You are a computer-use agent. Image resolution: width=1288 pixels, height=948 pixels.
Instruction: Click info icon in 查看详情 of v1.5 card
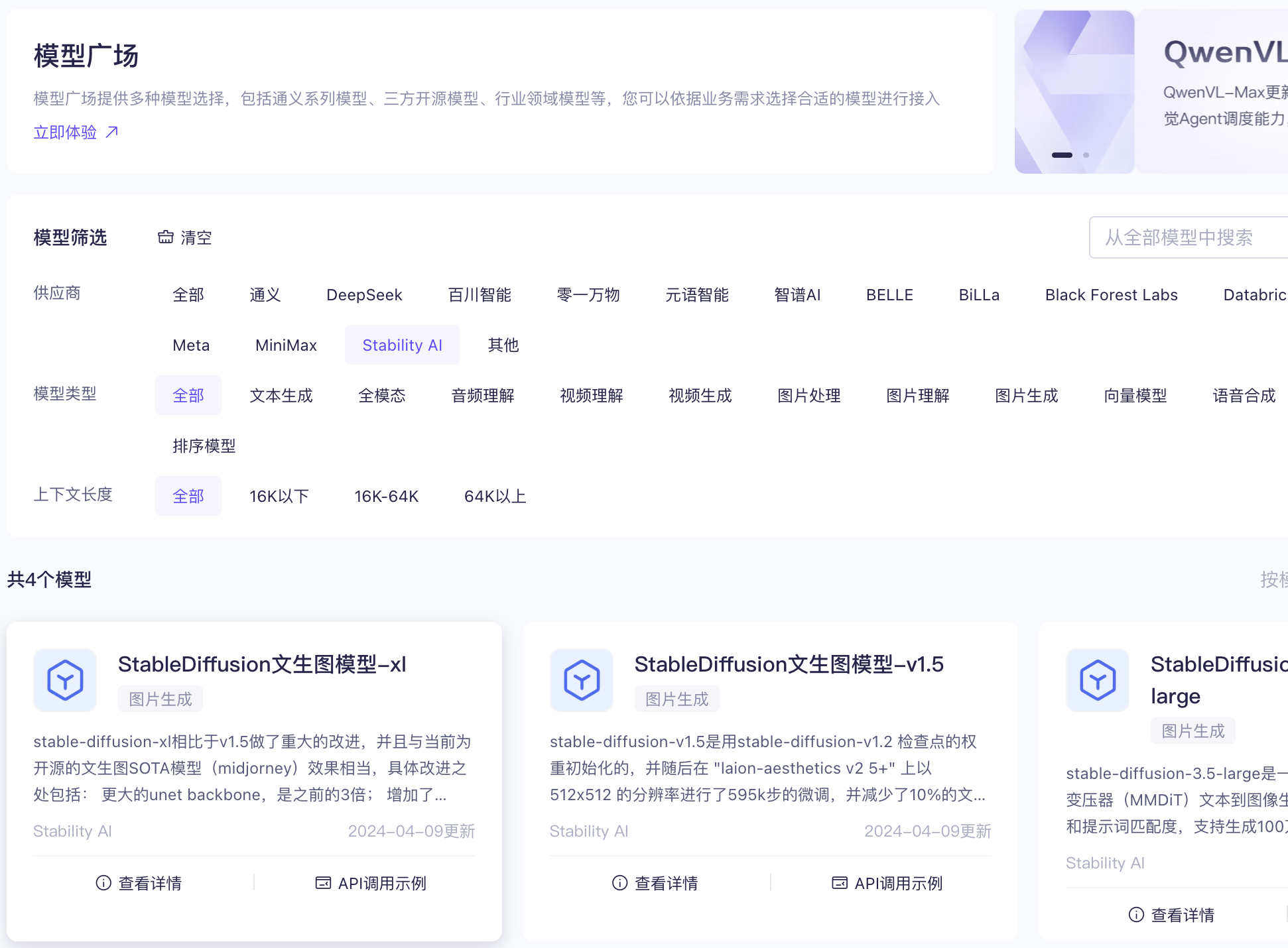pyautogui.click(x=619, y=882)
